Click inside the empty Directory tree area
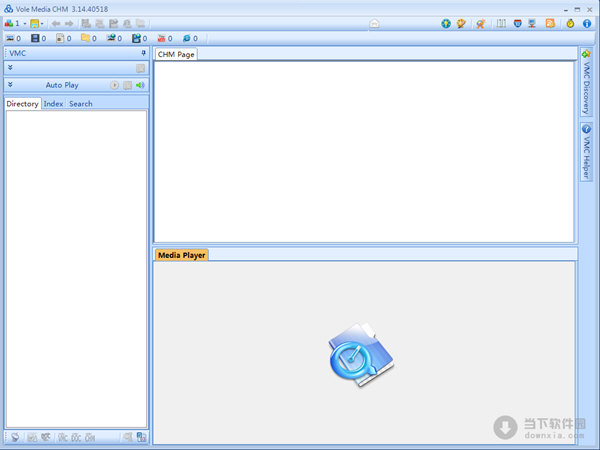The width and height of the screenshot is (600, 450). click(76, 269)
